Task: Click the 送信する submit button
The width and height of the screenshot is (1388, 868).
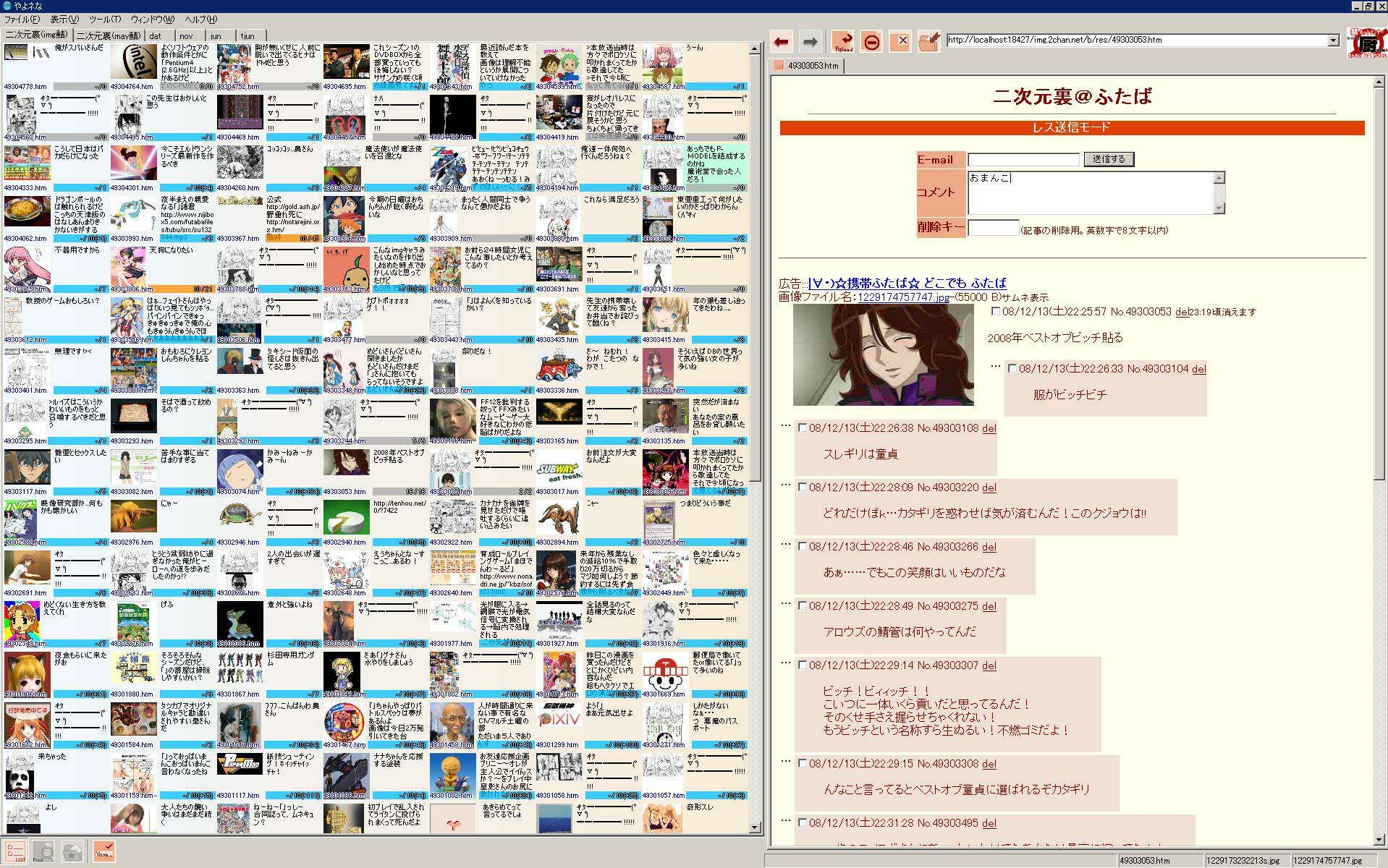Action: coord(1109,159)
